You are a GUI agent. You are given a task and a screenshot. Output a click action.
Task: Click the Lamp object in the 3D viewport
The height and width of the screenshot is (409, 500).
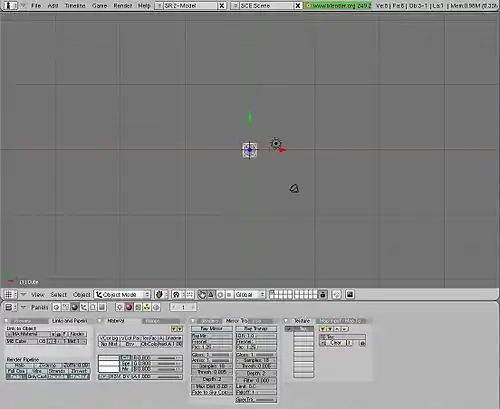point(276,144)
